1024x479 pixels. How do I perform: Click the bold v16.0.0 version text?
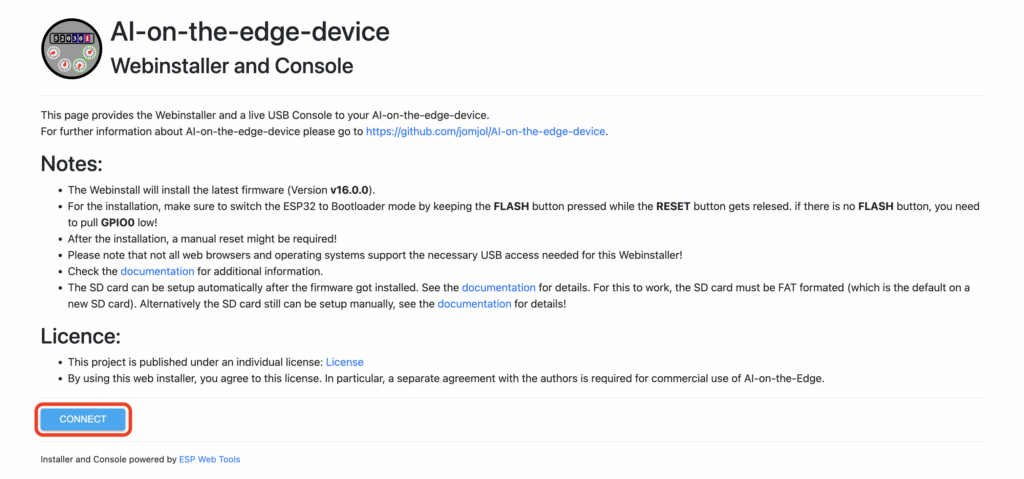(358, 190)
